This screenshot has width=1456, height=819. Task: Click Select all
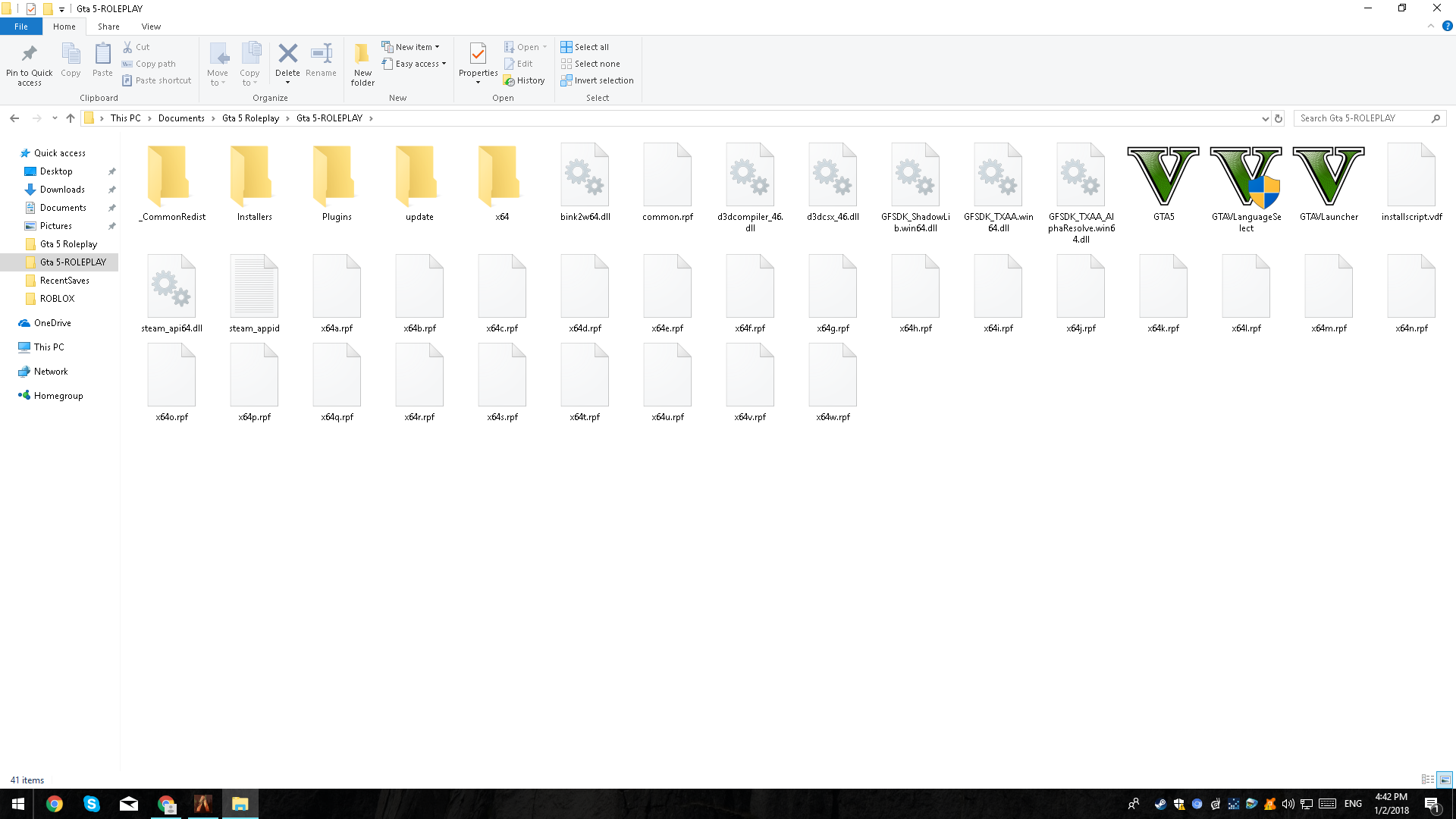pos(585,47)
